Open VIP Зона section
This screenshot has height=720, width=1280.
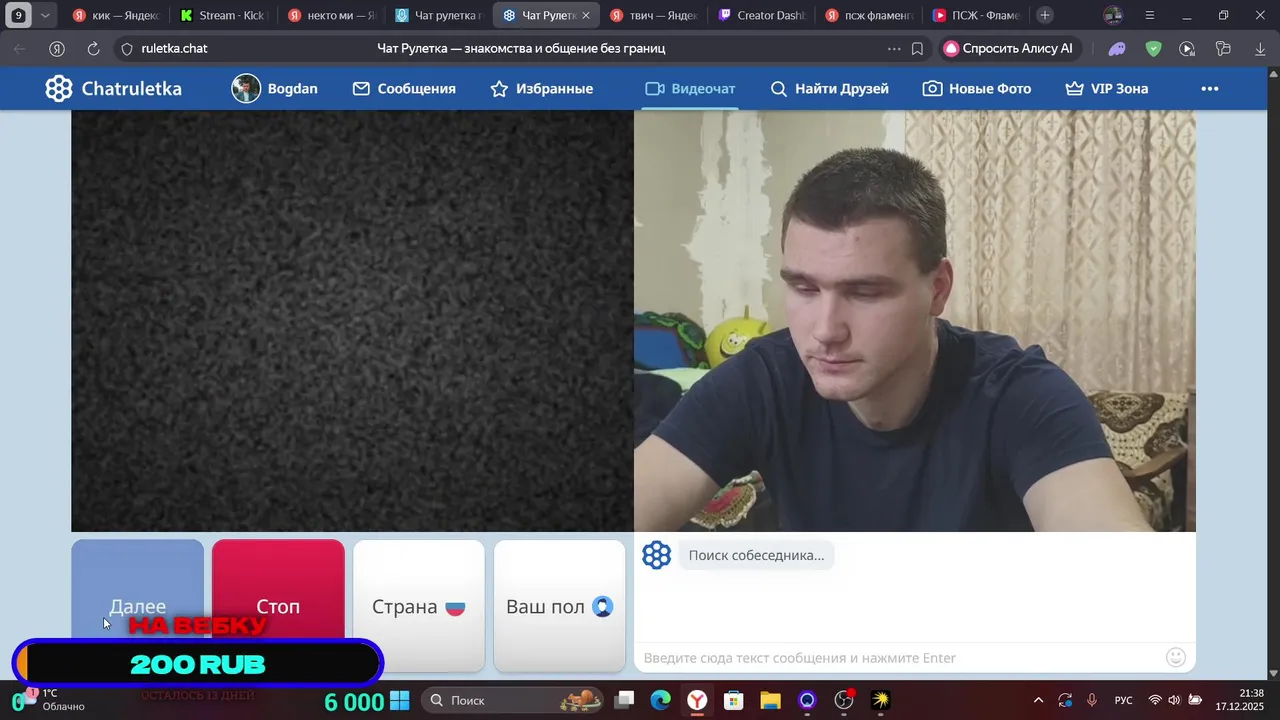click(x=1106, y=88)
